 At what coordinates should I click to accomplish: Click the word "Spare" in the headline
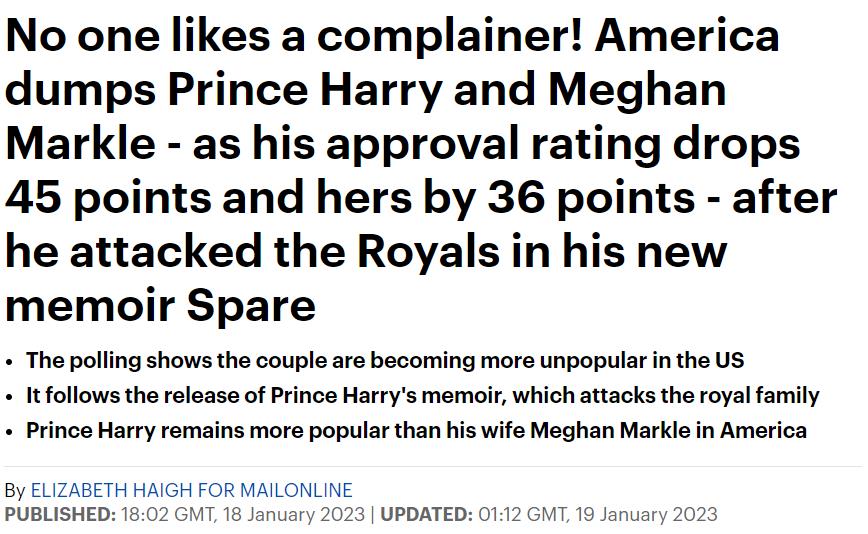pos(252,304)
